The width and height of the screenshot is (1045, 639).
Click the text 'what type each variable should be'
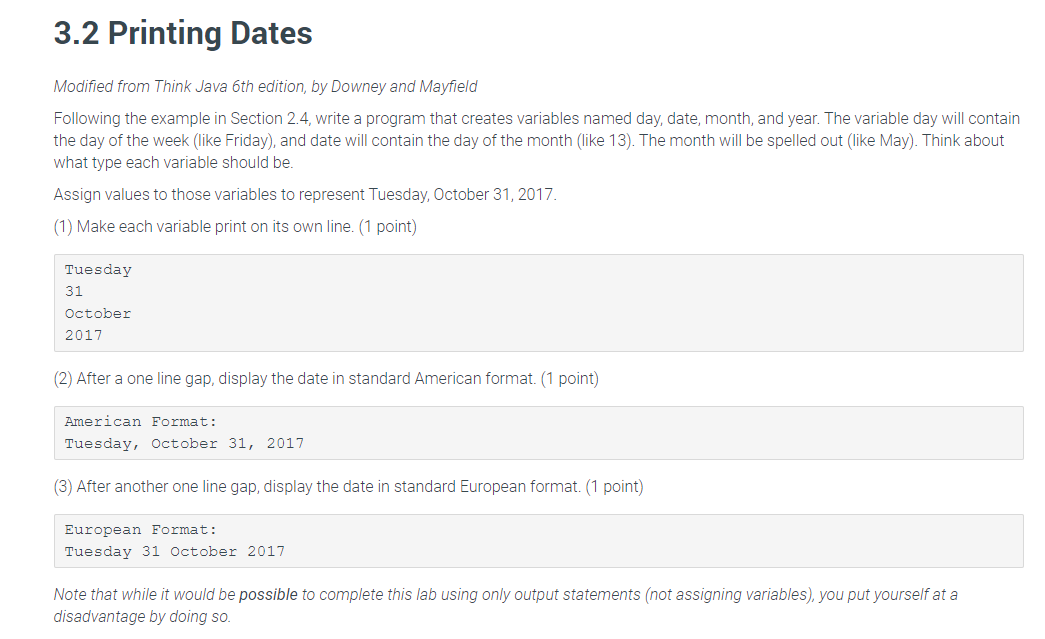click(x=173, y=163)
